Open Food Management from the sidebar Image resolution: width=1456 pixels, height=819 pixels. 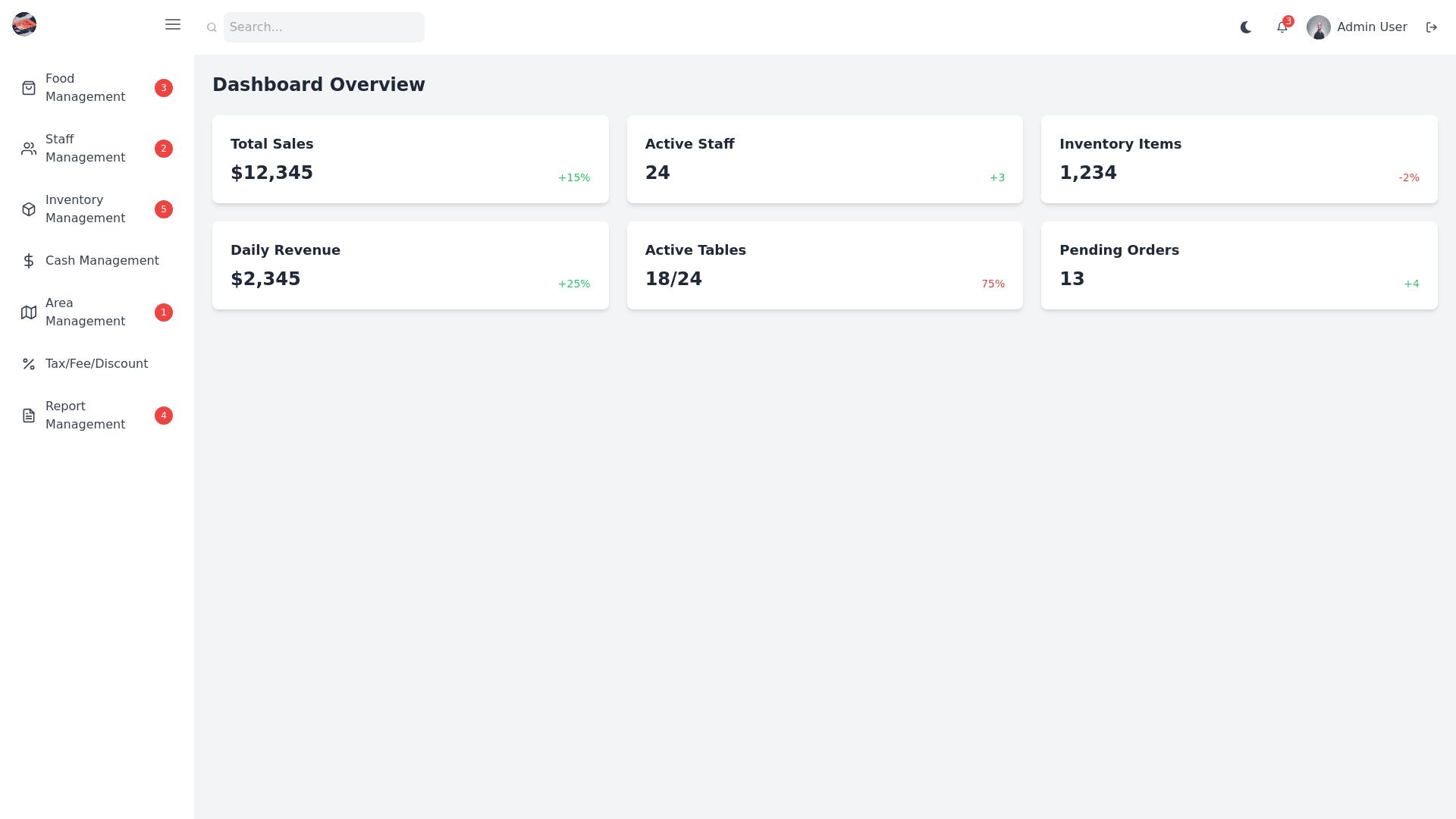coord(85,88)
